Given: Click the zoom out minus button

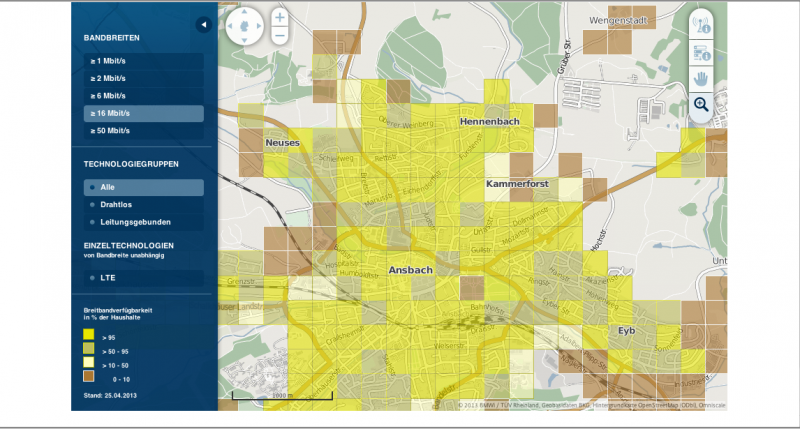Looking at the screenshot, I should point(280,36).
